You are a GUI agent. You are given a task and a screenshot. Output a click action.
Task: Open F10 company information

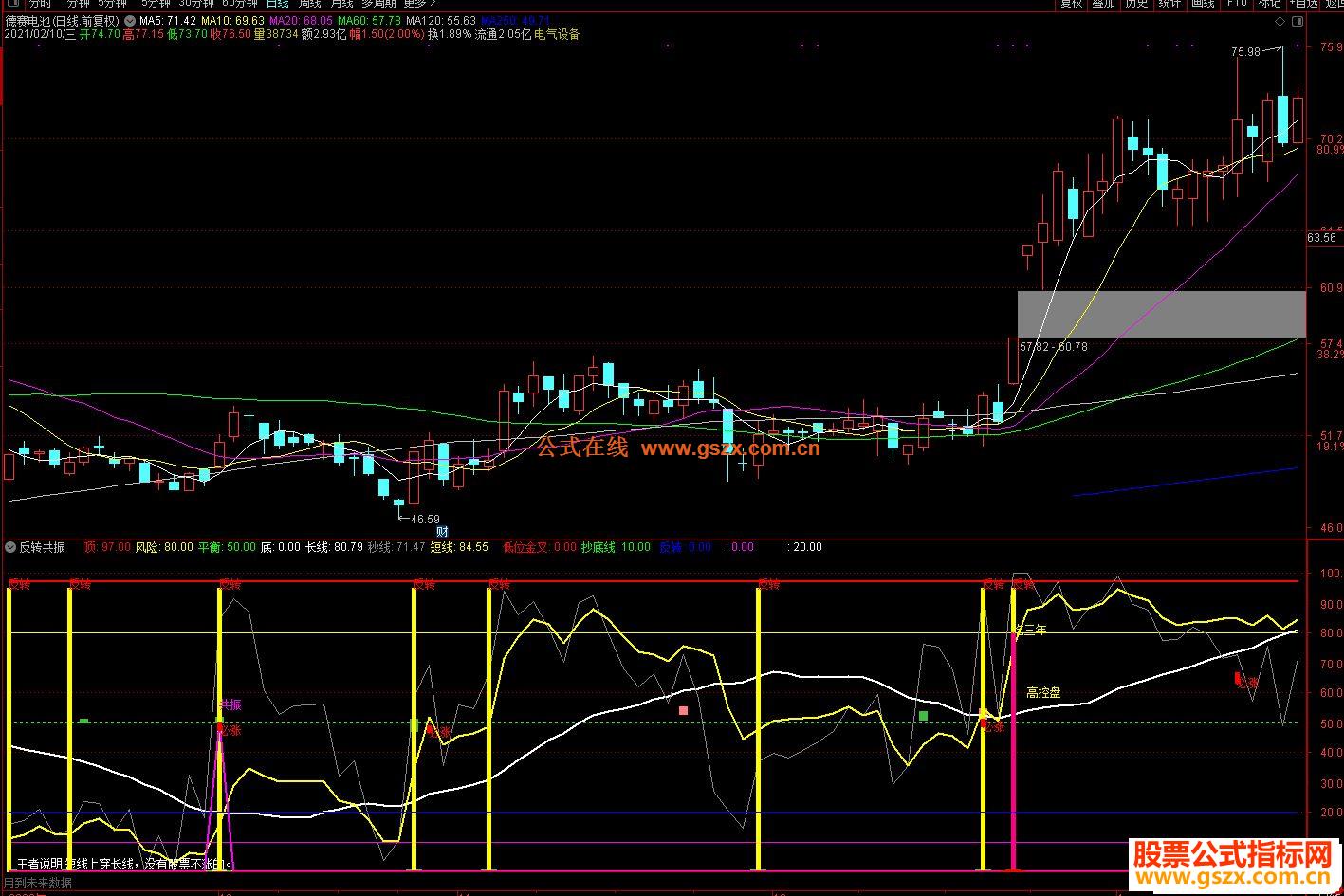pos(1236,3)
